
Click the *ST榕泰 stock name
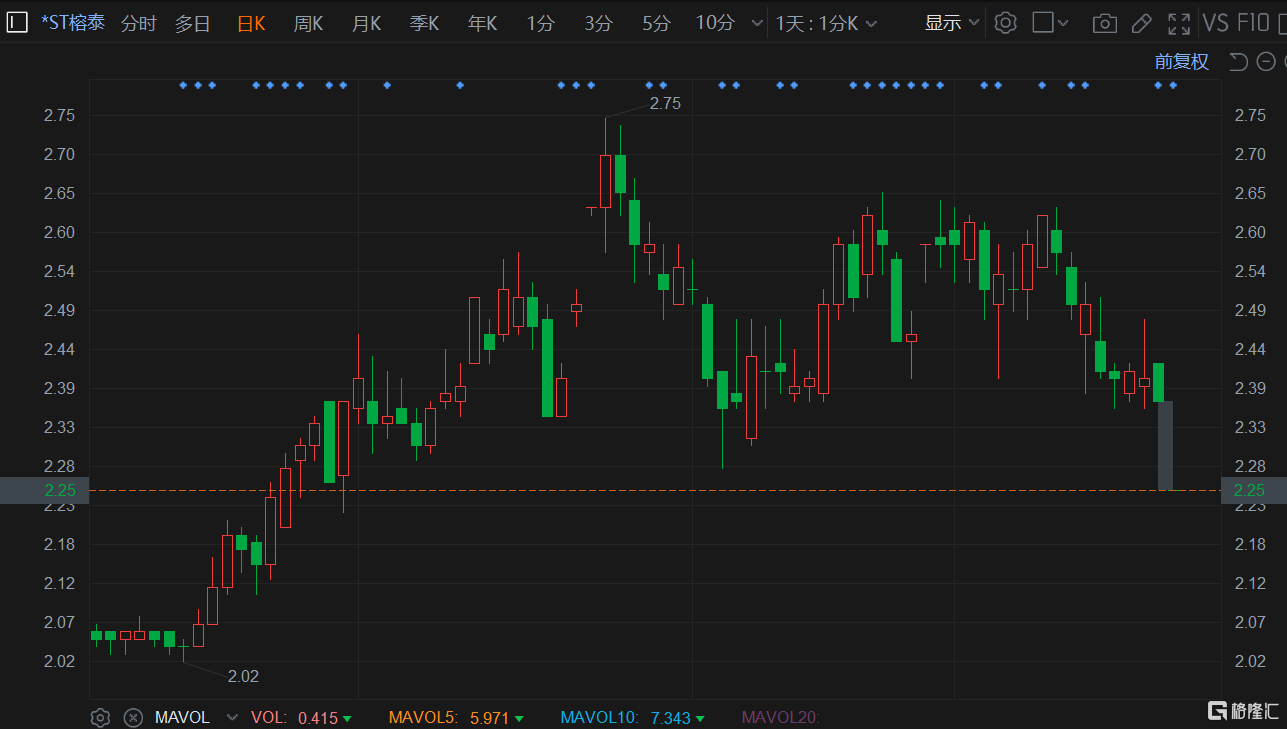click(x=72, y=23)
